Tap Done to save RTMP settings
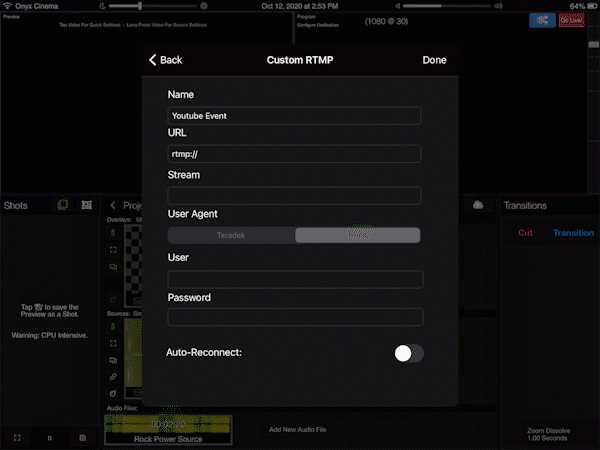600x450 pixels. 434,60
